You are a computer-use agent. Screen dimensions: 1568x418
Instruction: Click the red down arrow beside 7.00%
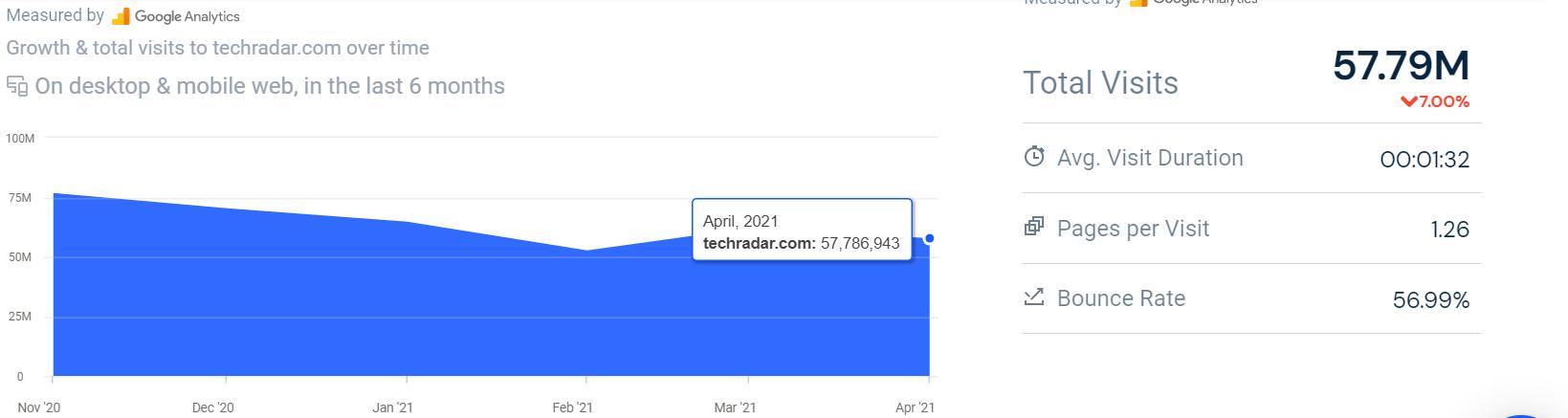(1407, 101)
